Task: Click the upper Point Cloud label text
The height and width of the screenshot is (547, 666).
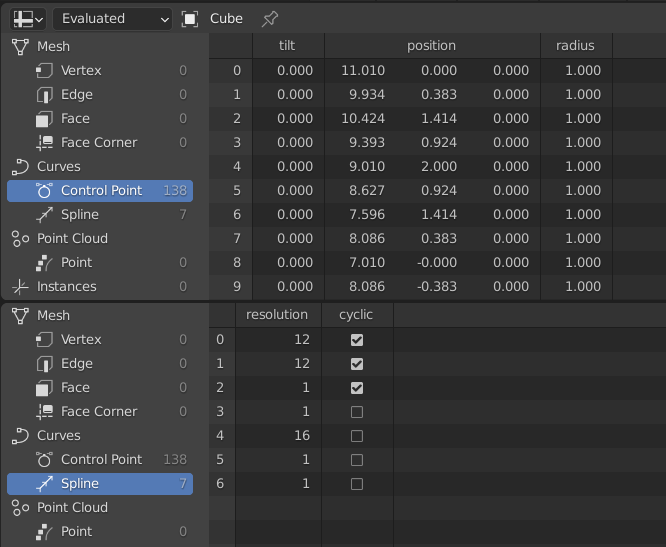Action: coord(72,239)
